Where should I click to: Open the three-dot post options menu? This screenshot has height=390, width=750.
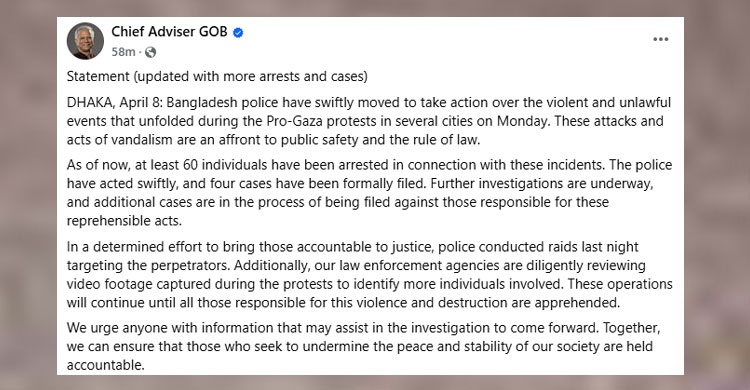point(661,39)
